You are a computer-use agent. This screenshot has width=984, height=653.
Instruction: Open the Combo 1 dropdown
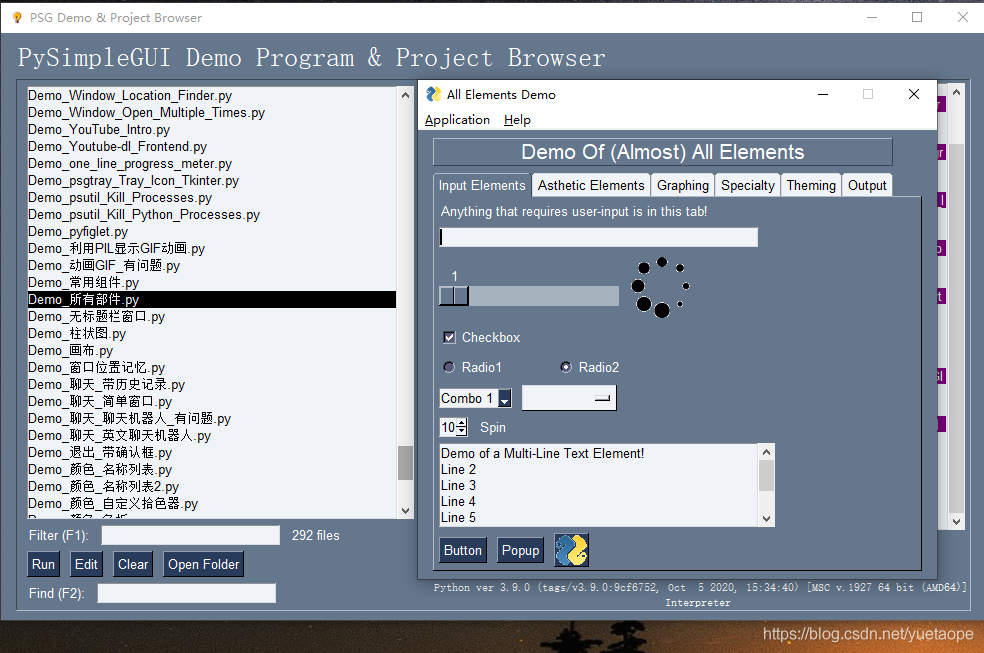505,399
